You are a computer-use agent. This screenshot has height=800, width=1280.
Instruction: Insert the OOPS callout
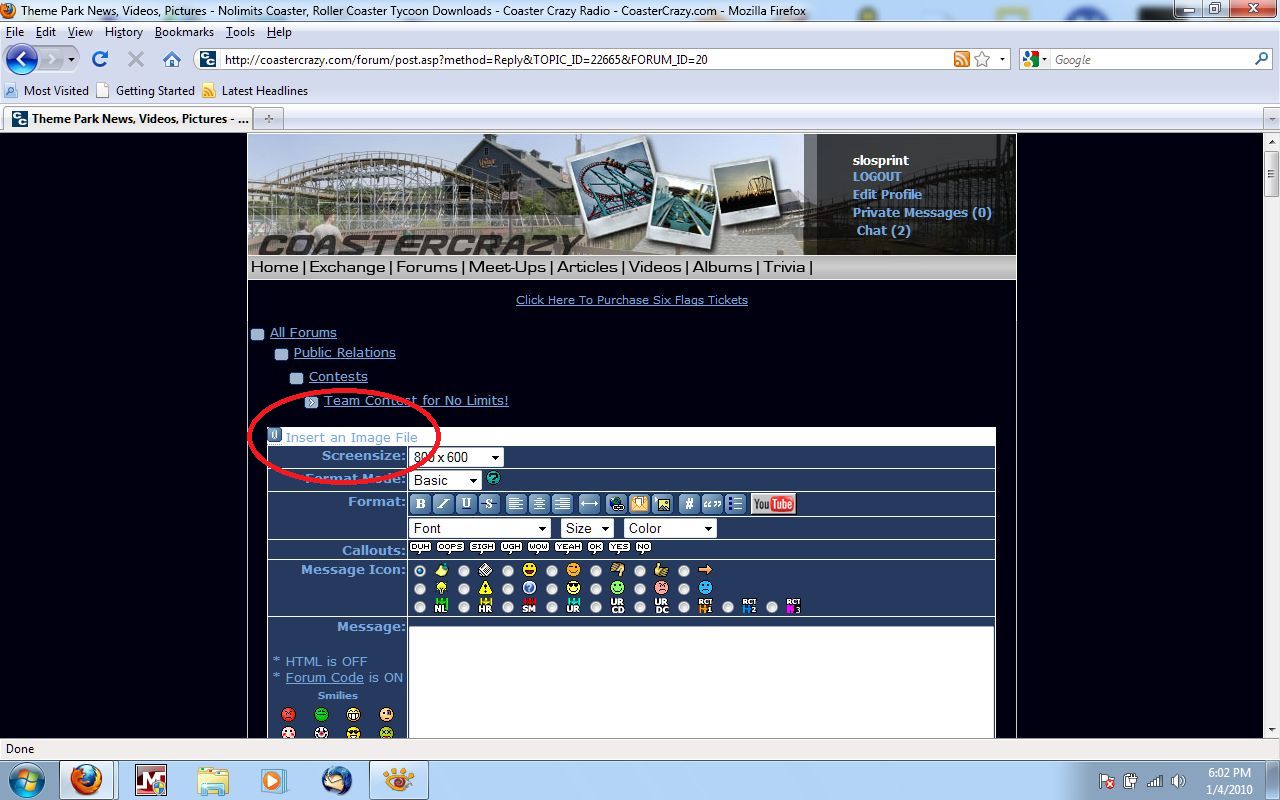tap(450, 547)
